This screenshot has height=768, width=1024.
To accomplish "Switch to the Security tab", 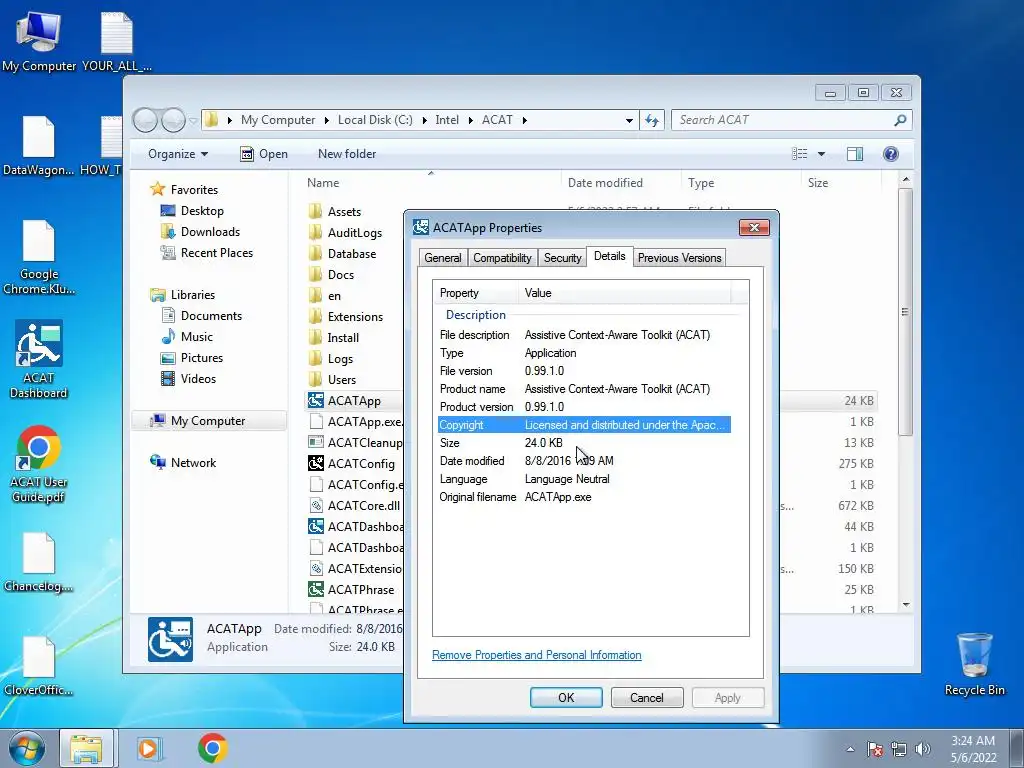I will click(562, 258).
